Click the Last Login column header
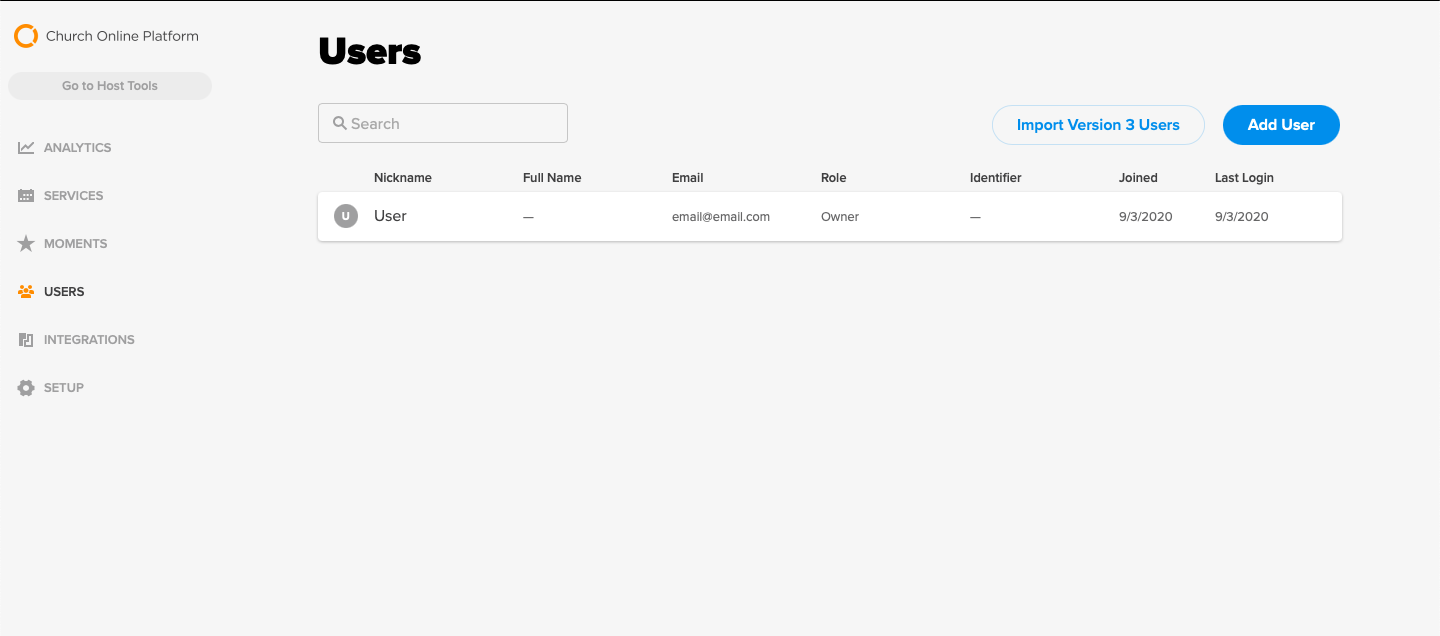The height and width of the screenshot is (636, 1440). pos(1244,178)
